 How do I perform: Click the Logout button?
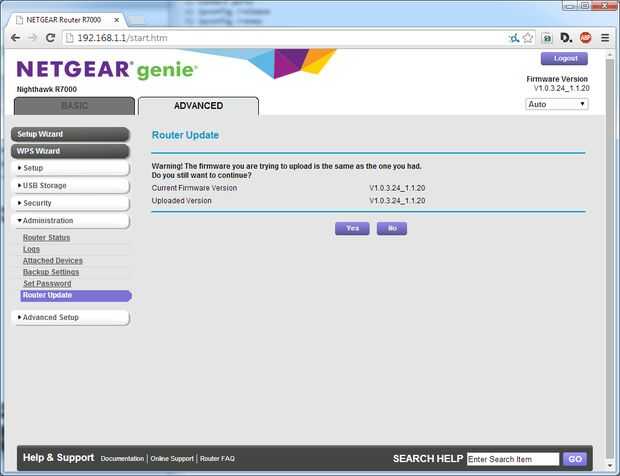click(x=564, y=59)
